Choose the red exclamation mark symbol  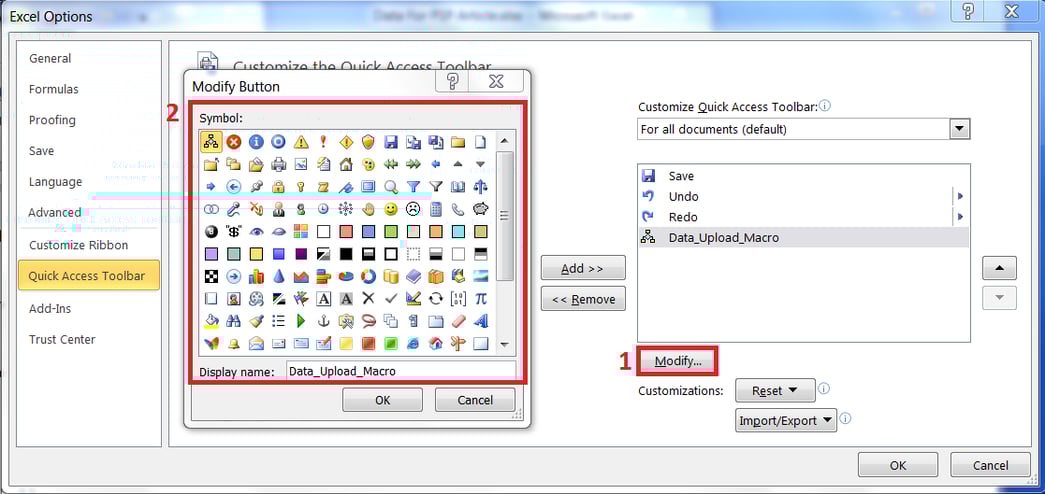(x=323, y=142)
